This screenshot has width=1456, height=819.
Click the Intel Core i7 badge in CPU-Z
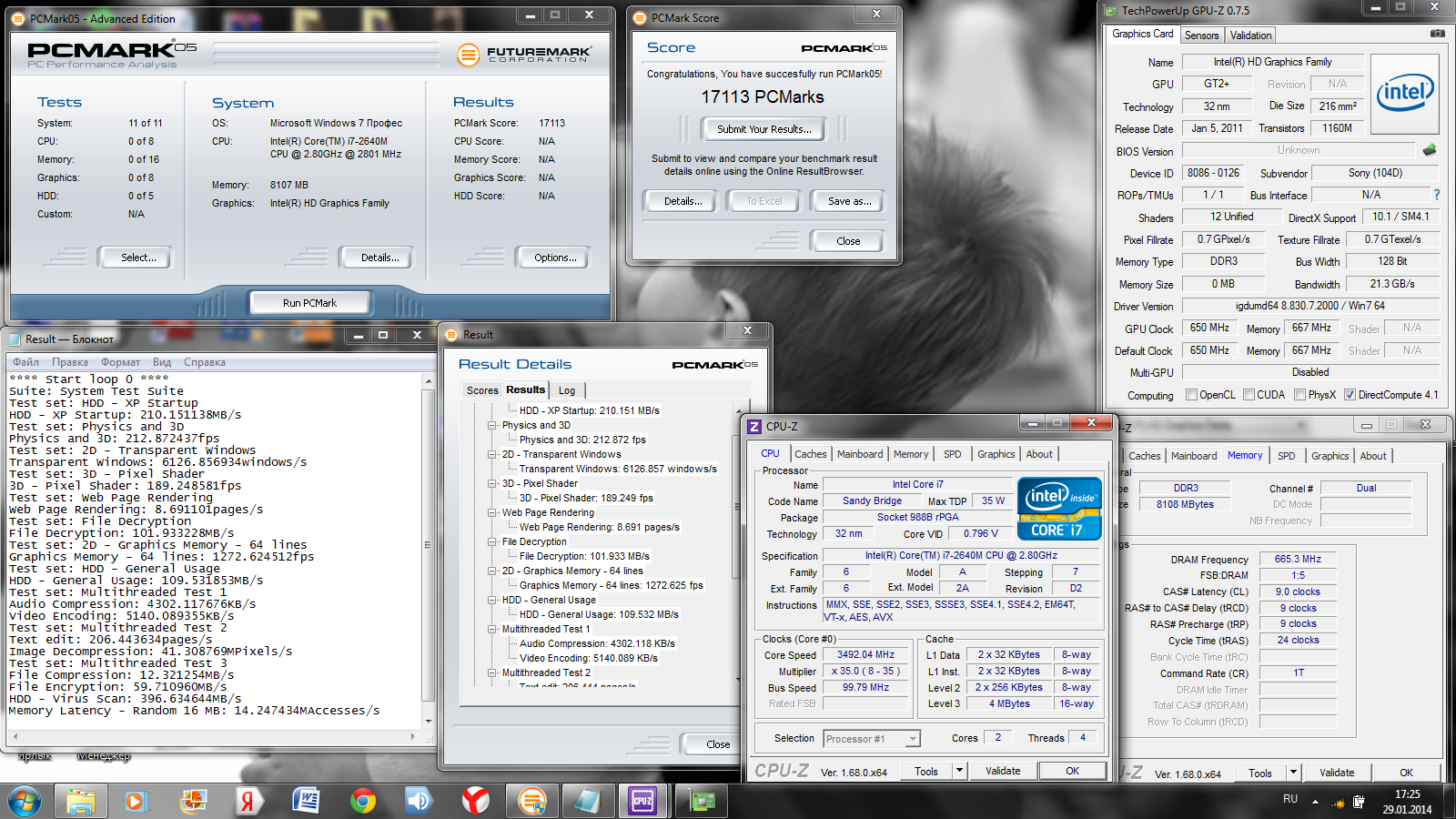tap(1059, 509)
